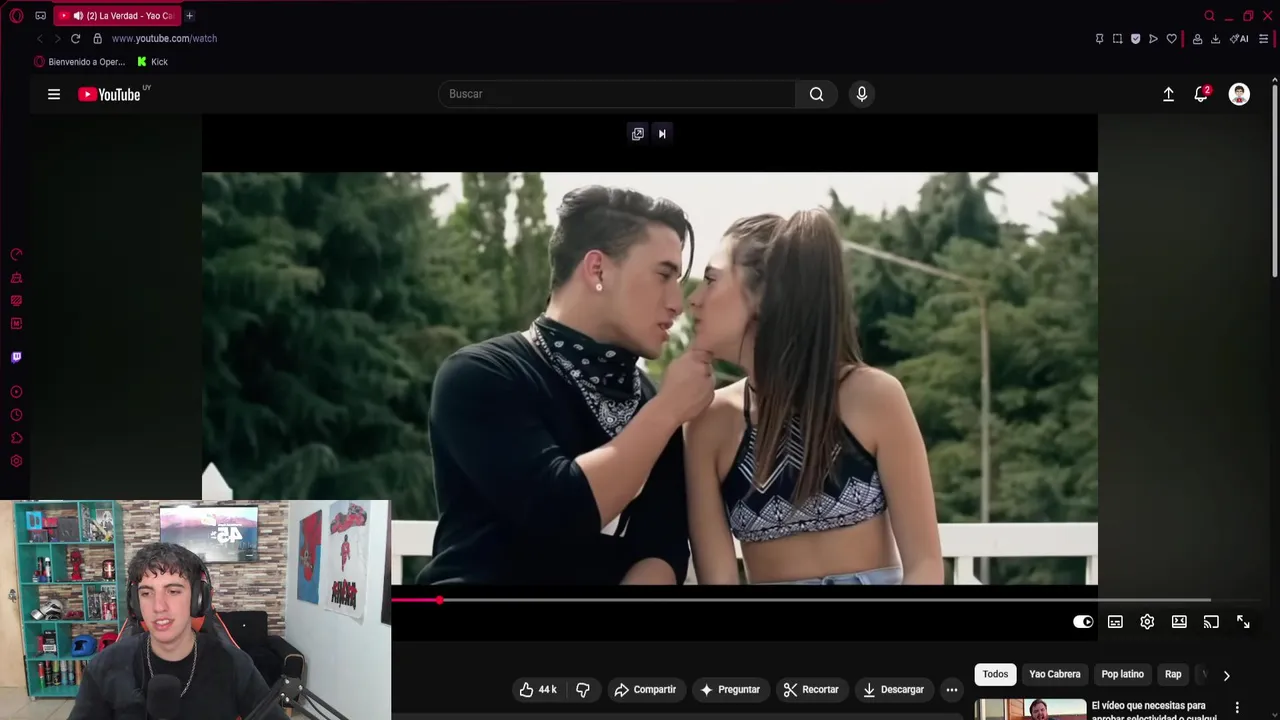
Task: Open the Bienvenido a Opera bookmark
Action: click(x=79, y=62)
